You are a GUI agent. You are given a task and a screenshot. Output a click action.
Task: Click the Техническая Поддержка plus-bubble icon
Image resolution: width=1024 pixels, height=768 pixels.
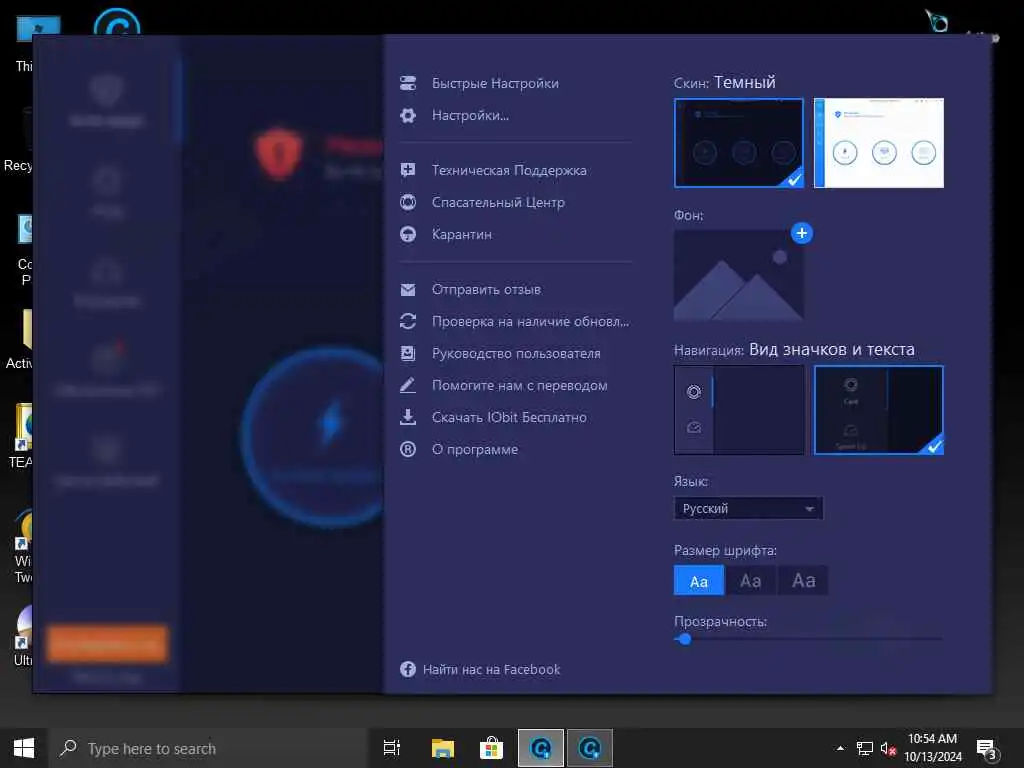[x=408, y=170]
